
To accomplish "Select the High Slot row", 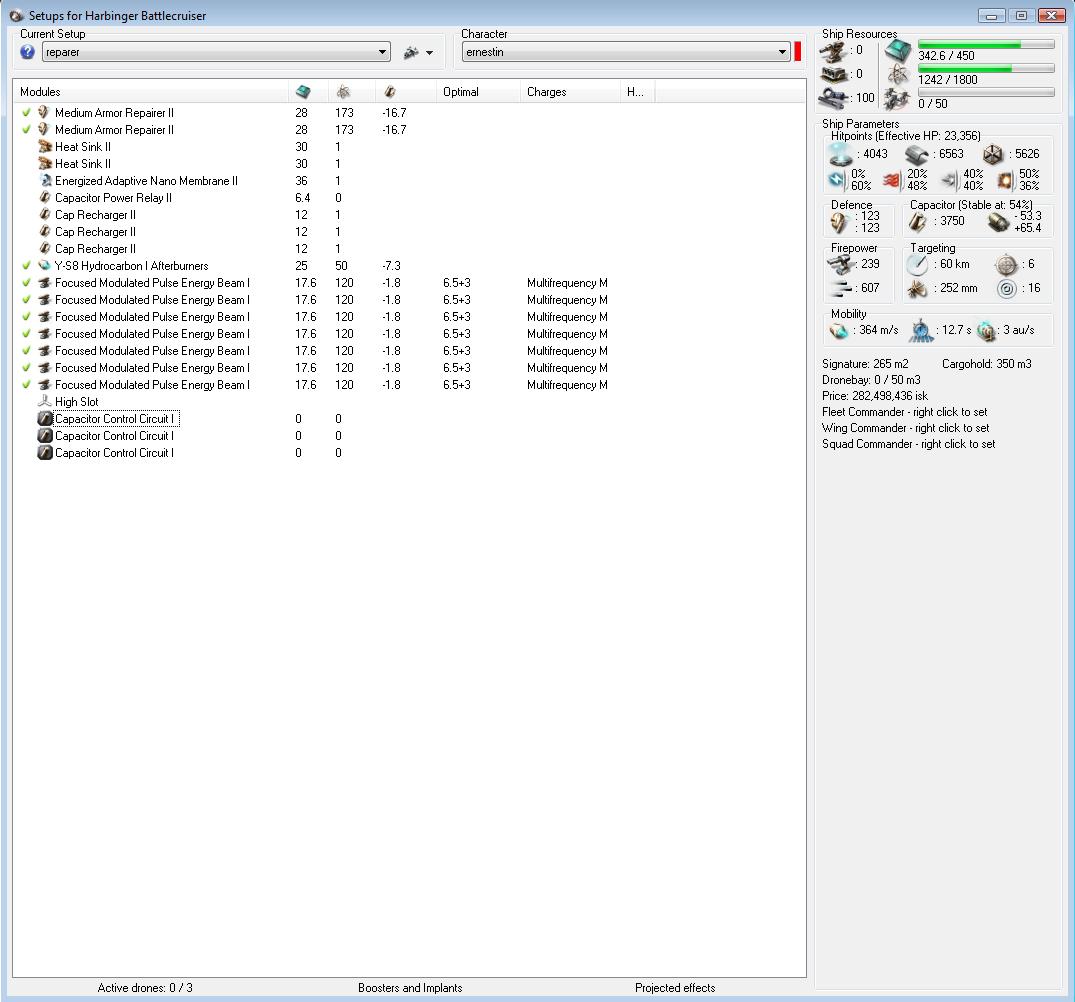I will pos(409,402).
